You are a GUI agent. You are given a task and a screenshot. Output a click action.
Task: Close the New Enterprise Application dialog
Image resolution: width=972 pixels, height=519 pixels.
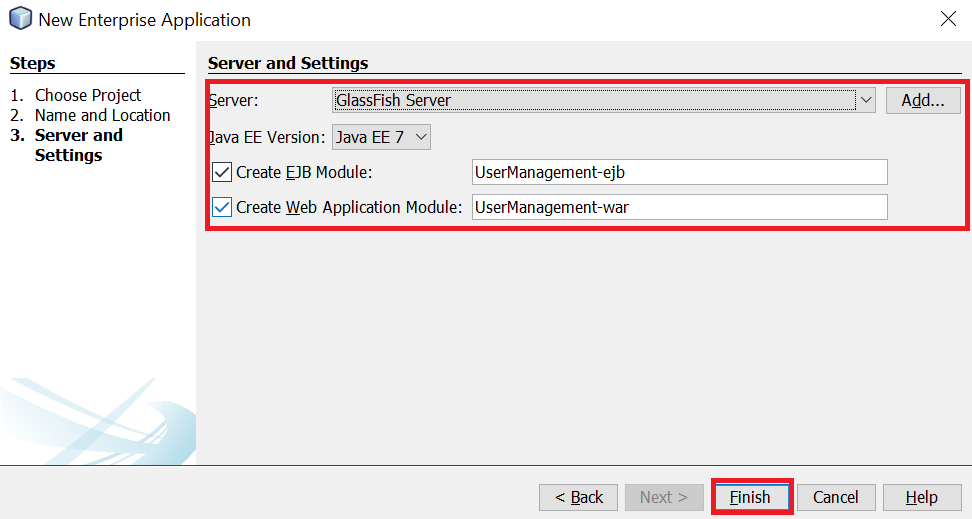948,19
